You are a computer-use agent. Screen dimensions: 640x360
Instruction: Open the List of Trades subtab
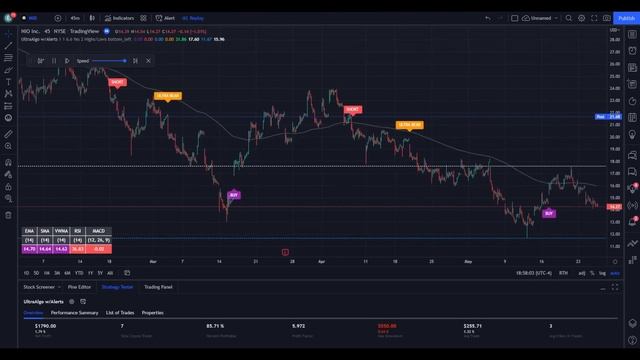point(120,313)
